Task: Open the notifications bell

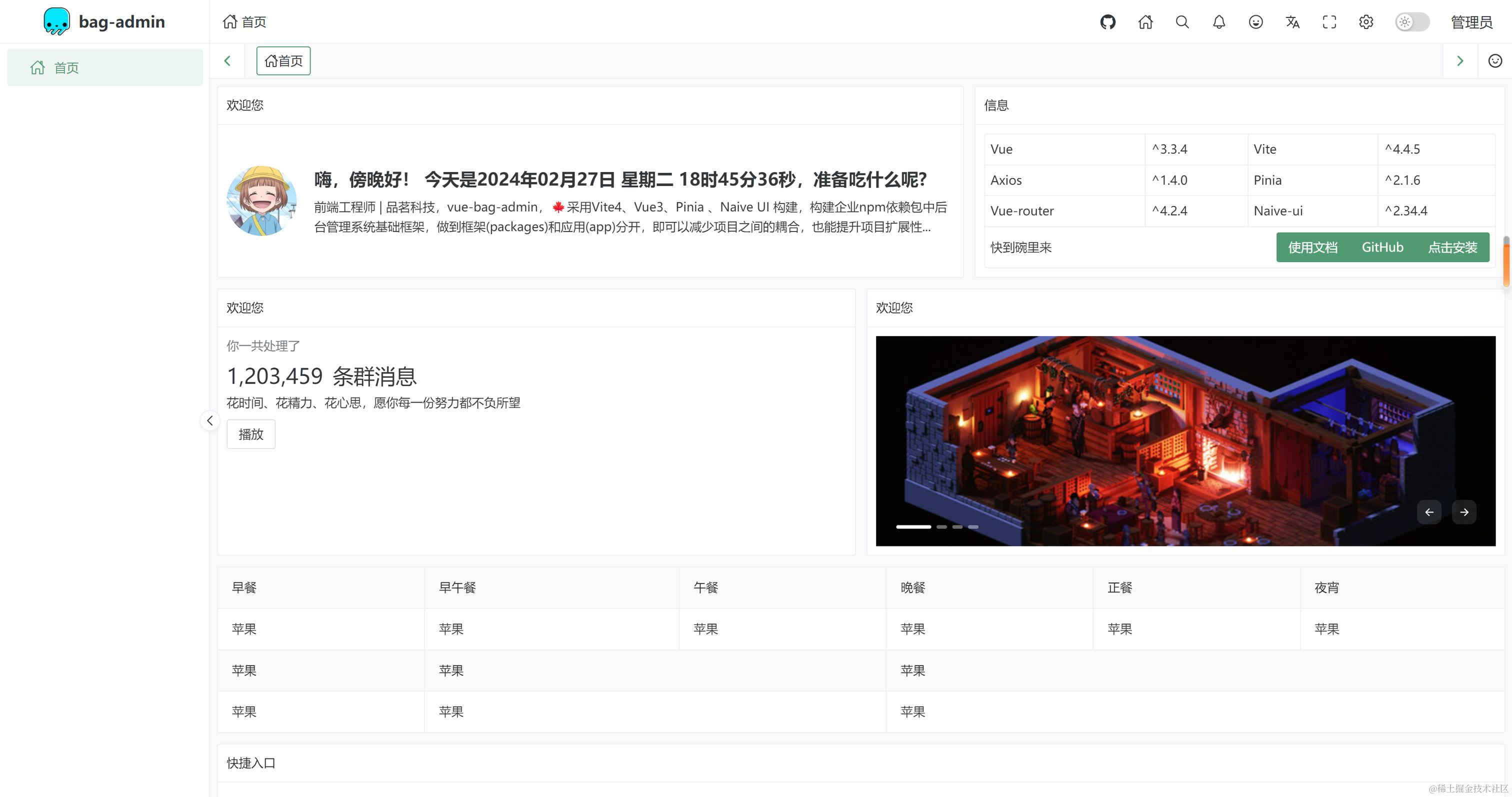Action: 1219,21
